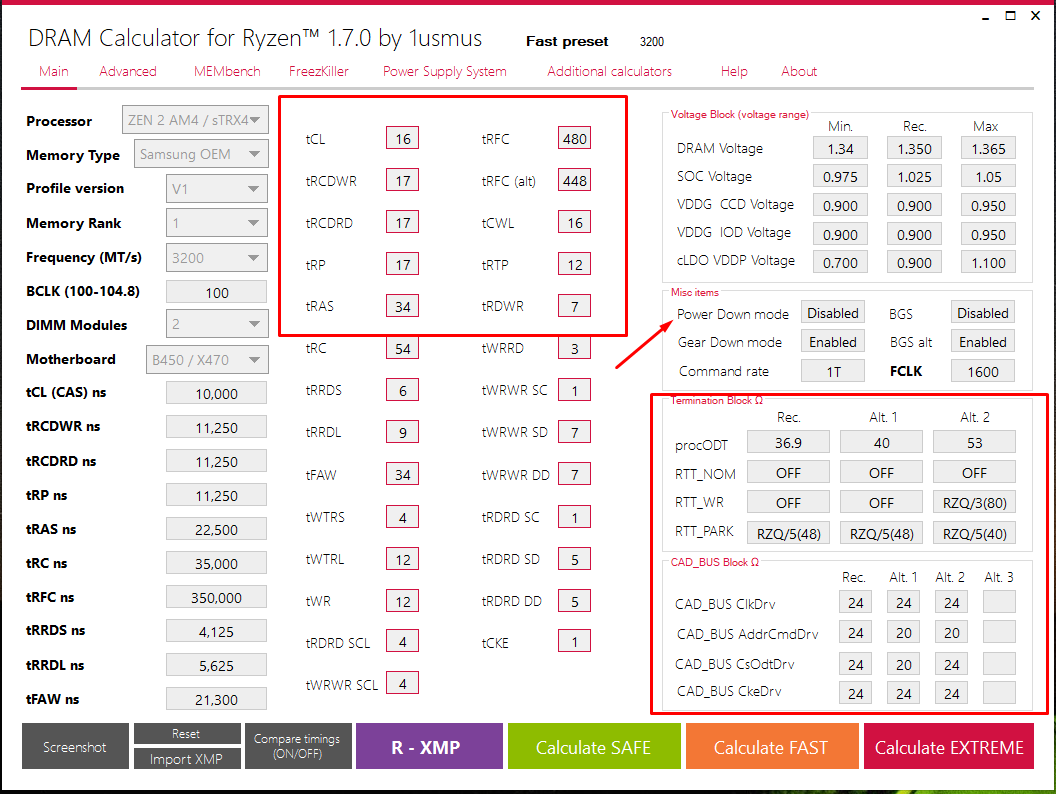Screen dimensions: 1056x794
Task: Click the Import XMP button
Action: coord(187,758)
